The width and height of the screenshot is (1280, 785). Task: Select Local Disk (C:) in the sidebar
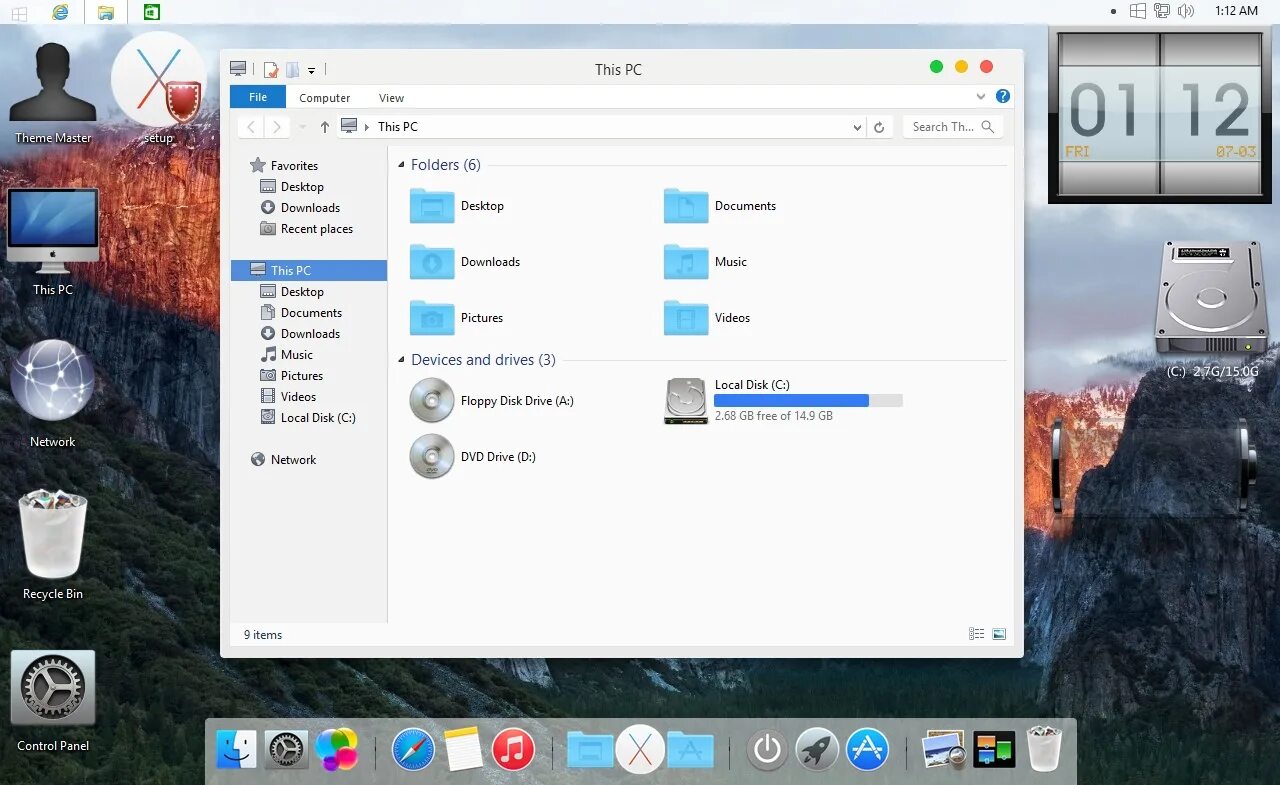308,418
